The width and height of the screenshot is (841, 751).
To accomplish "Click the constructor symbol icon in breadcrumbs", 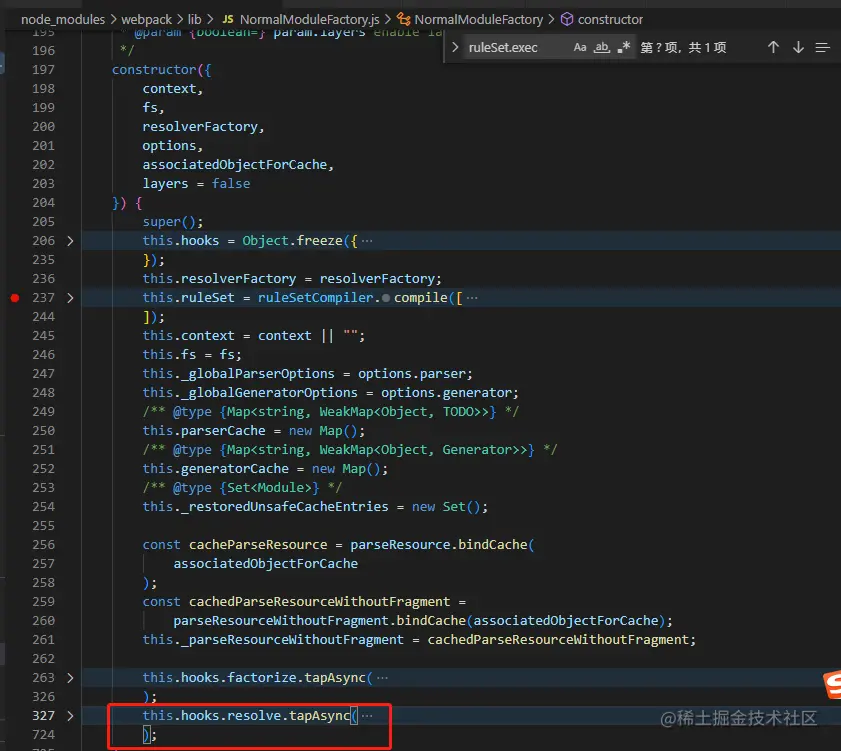I will [567, 19].
